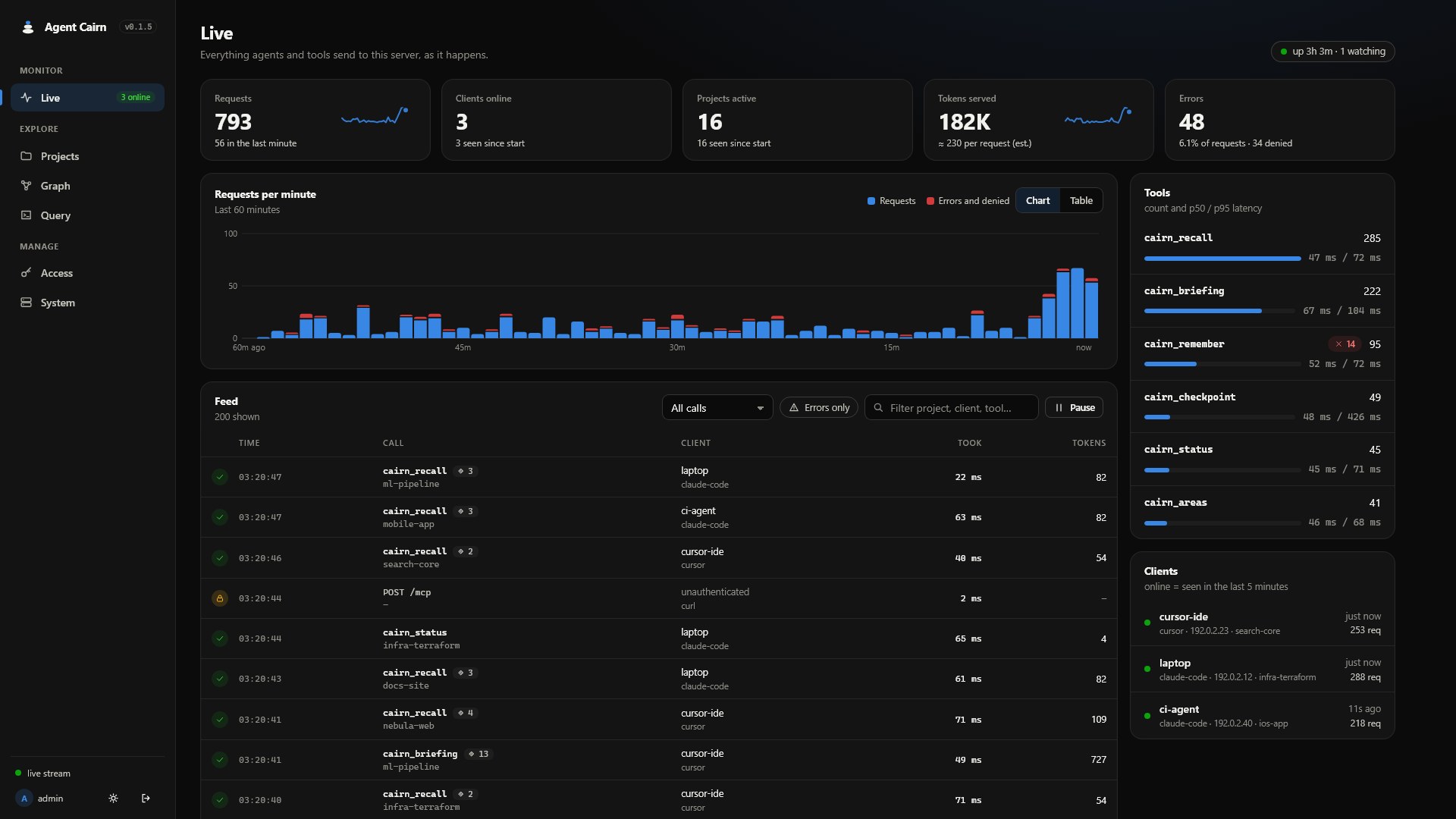Toggle the light/dark theme sun icon
This screenshot has width=1456, height=819.
pos(113,799)
